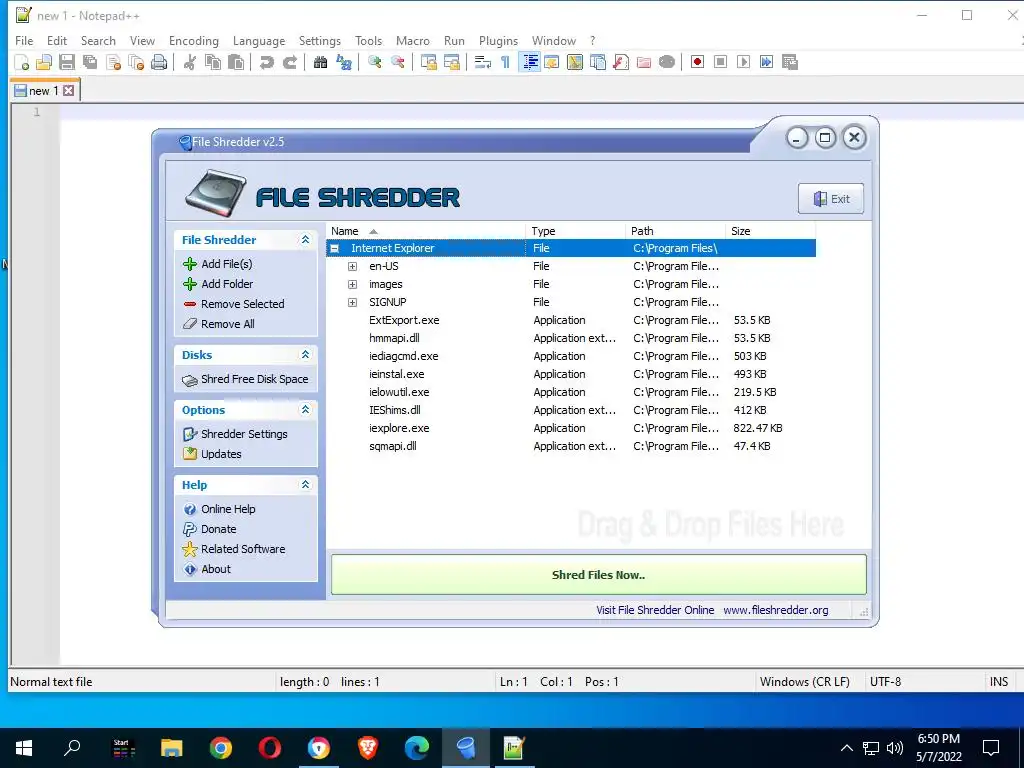Image resolution: width=1024 pixels, height=768 pixels.
Task: Toggle Show Indent Guide icon
Action: 530,62
